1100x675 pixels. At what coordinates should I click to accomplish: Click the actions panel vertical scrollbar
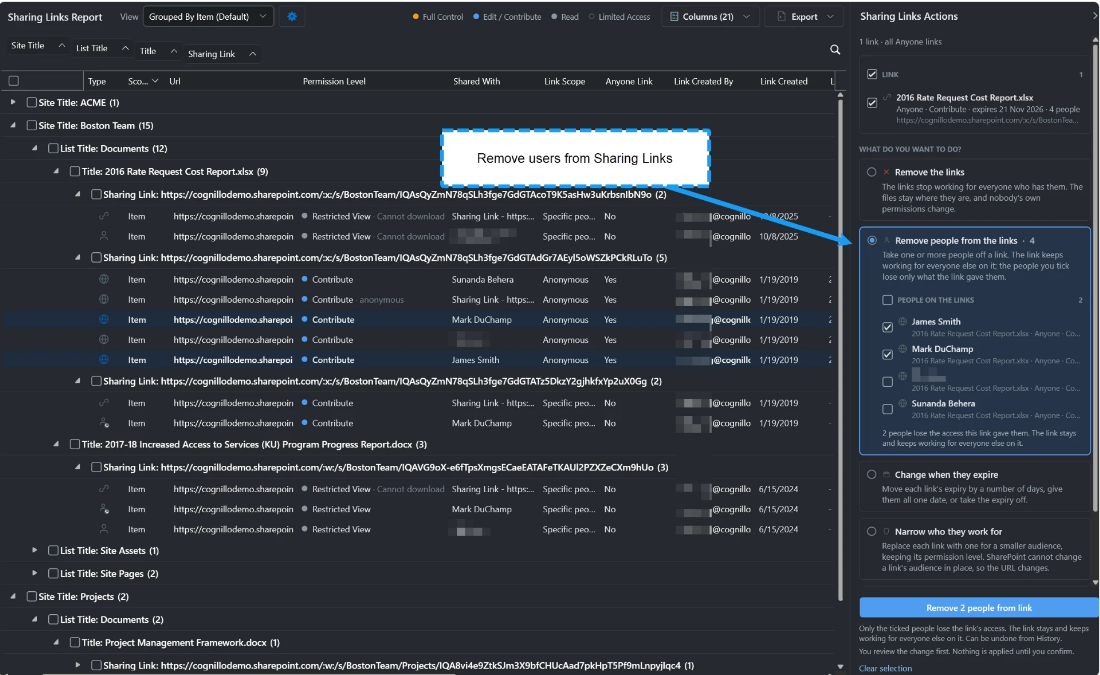(1095, 277)
